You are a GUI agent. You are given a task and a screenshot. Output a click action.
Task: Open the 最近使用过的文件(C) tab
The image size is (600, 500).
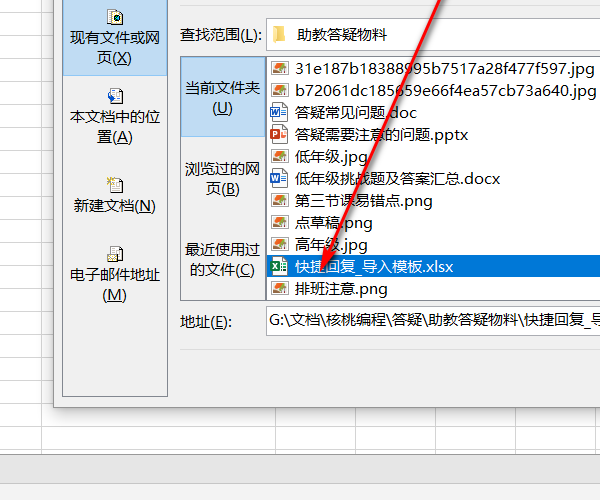(223, 259)
